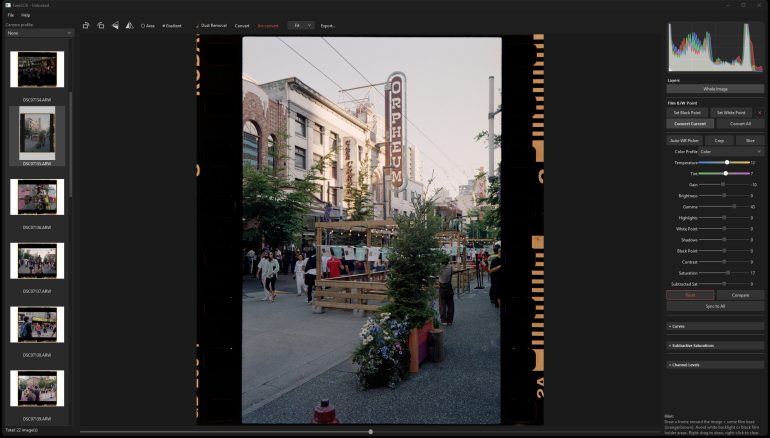Click the Convert Current button
This screenshot has height=438, width=770.
(690, 124)
